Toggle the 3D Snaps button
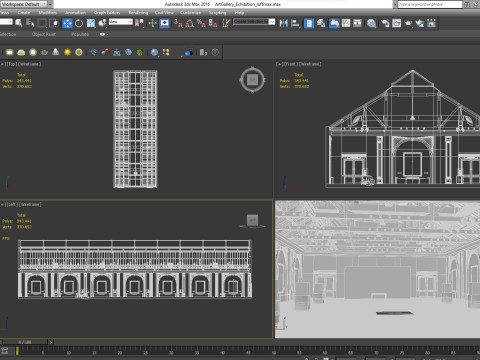The height and width of the screenshot is (360, 480). [178, 23]
